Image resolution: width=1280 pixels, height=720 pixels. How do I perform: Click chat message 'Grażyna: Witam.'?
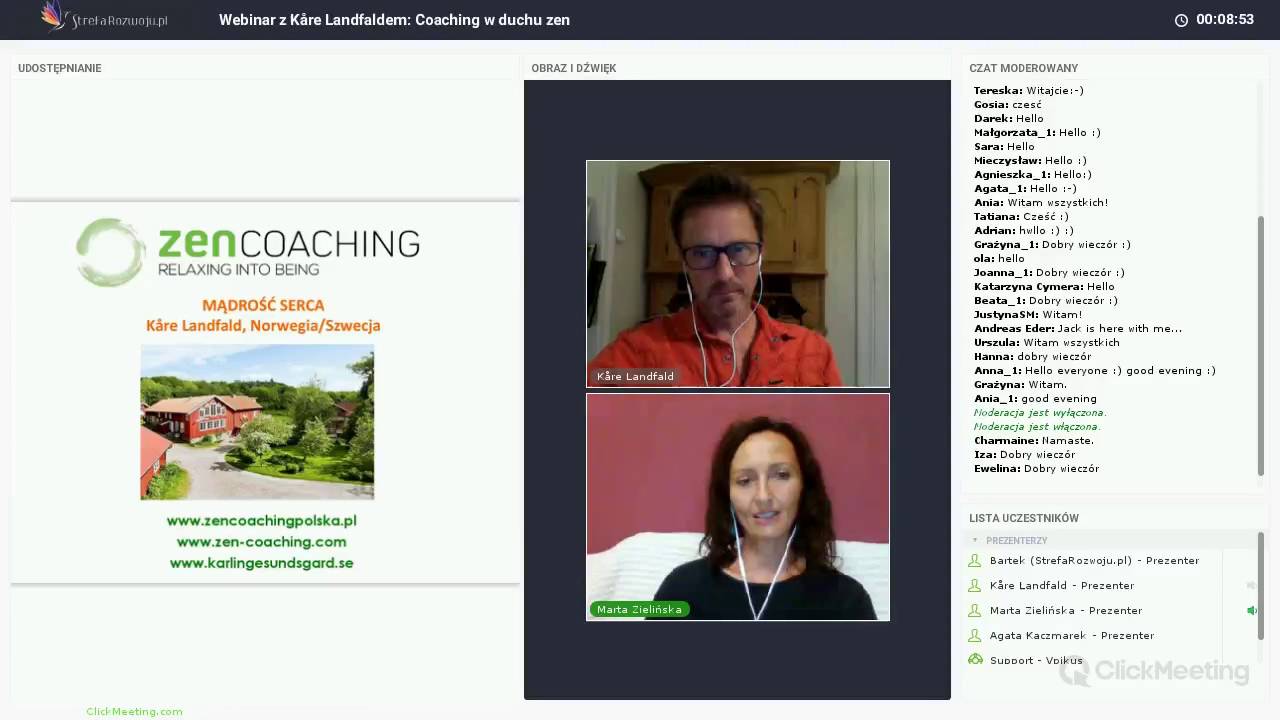click(1020, 385)
